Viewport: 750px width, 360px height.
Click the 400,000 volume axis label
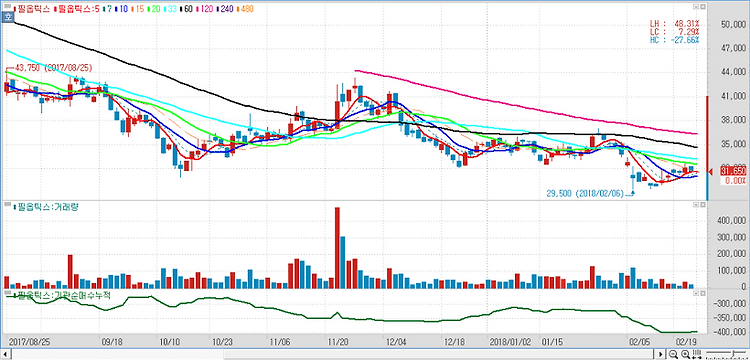tap(731, 220)
